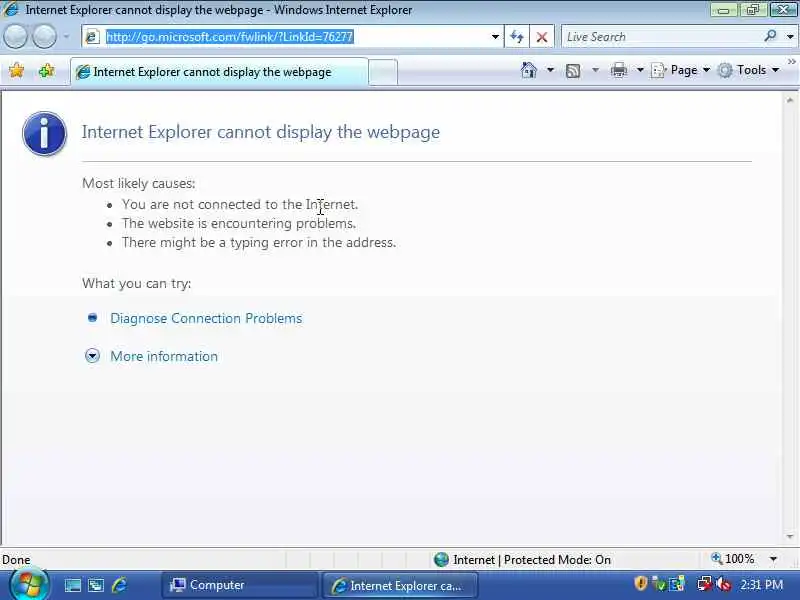
Task: Click the Add to Favorites icon
Action: pos(46,70)
